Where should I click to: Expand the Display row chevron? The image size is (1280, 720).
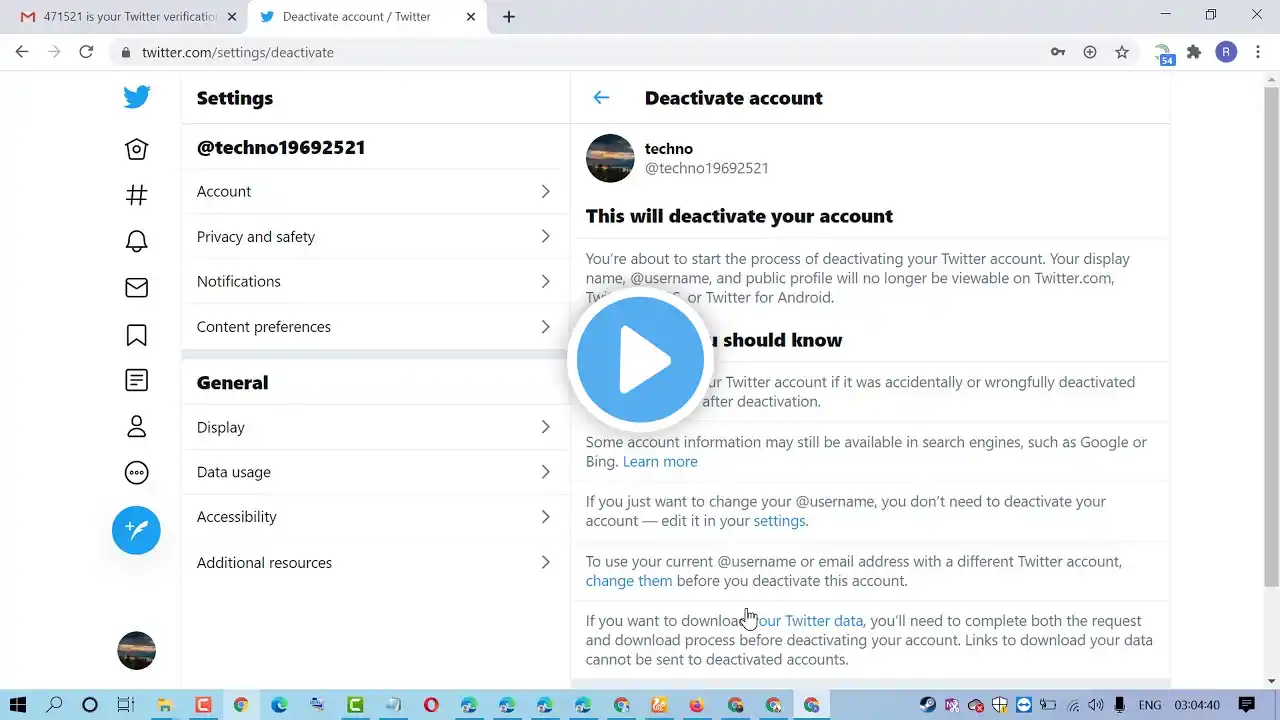(545, 427)
